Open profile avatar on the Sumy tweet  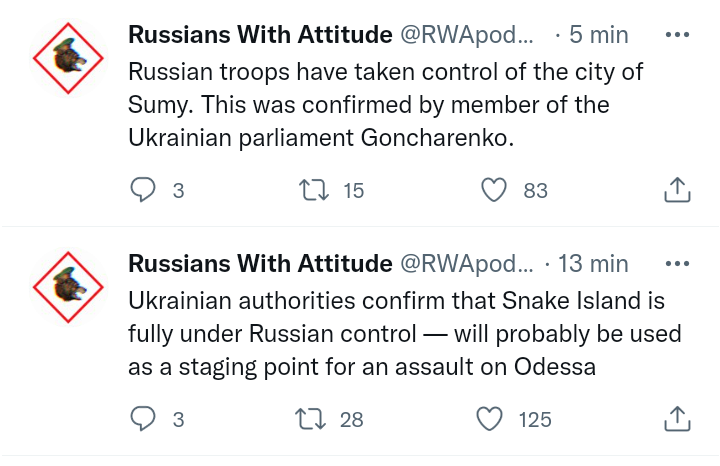pyautogui.click(x=68, y=57)
